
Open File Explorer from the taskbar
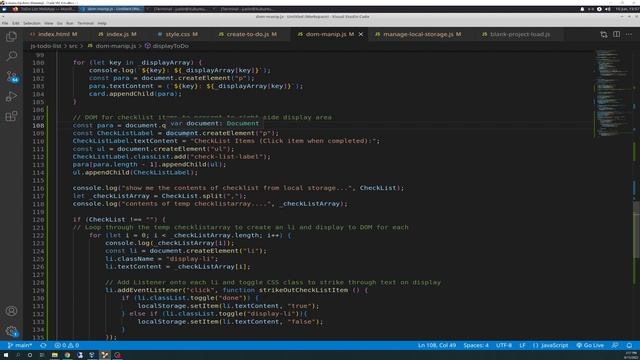(x=54, y=355)
